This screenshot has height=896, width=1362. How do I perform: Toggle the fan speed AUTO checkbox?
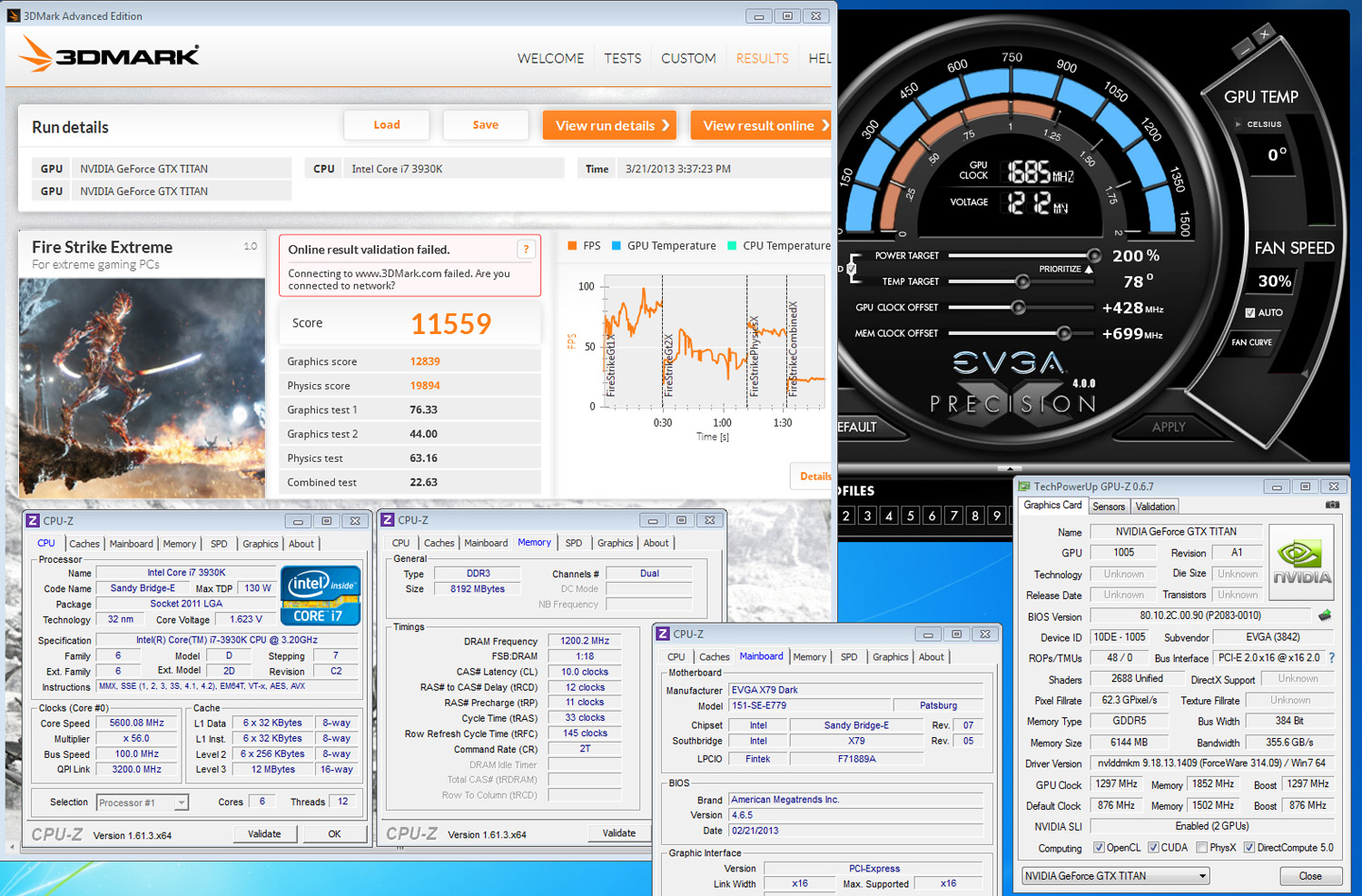point(1250,312)
